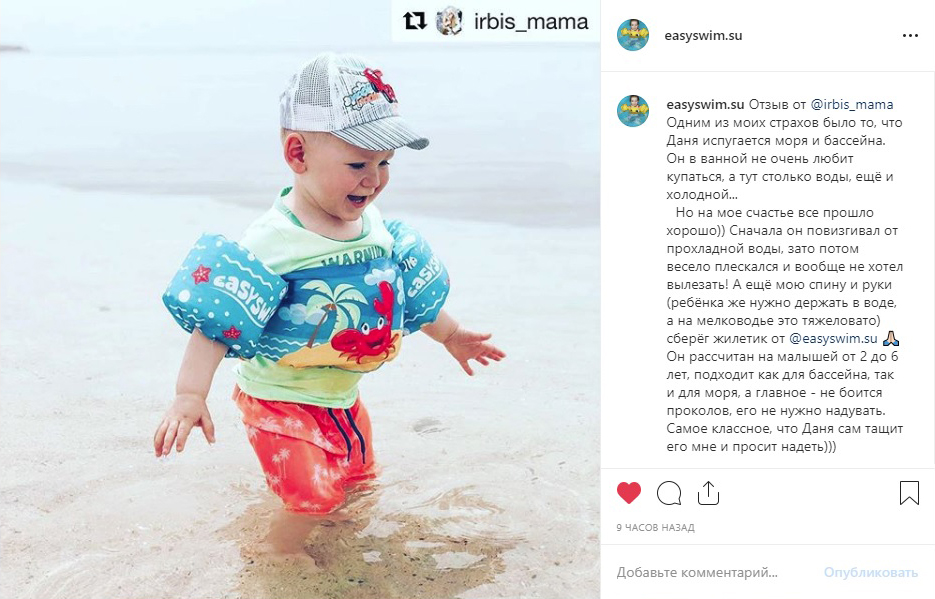
Task: Open the three-dot more options menu
Action: pyautogui.click(x=910, y=36)
